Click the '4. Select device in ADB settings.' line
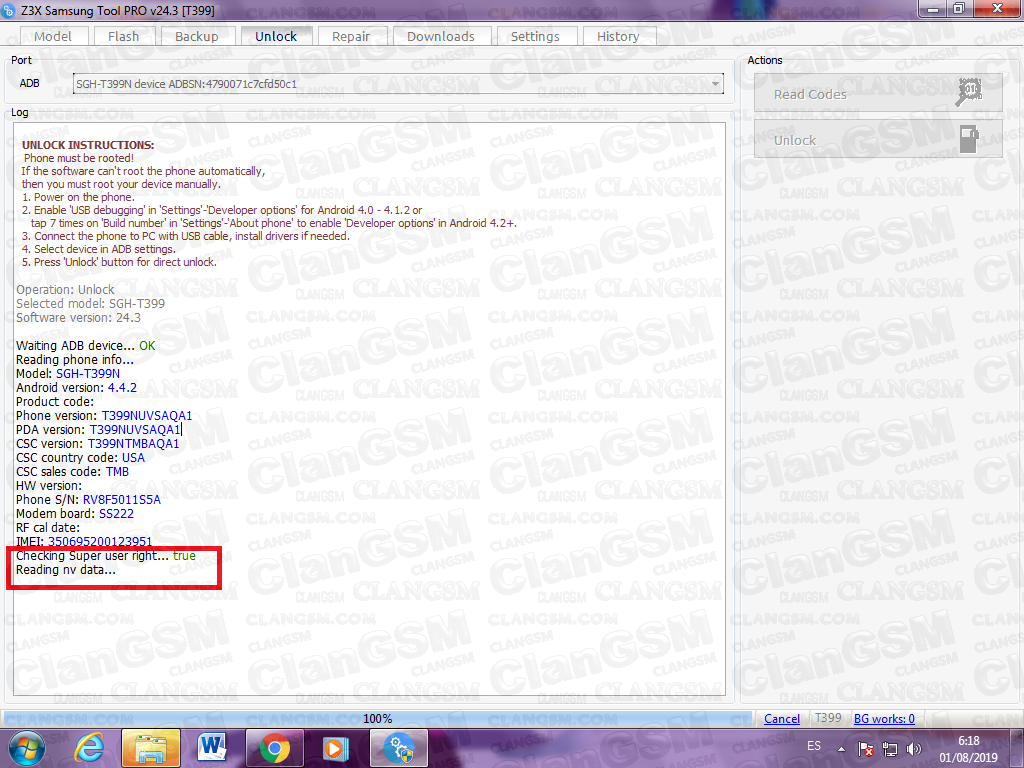Screen dimensions: 1024x768 coord(99,249)
